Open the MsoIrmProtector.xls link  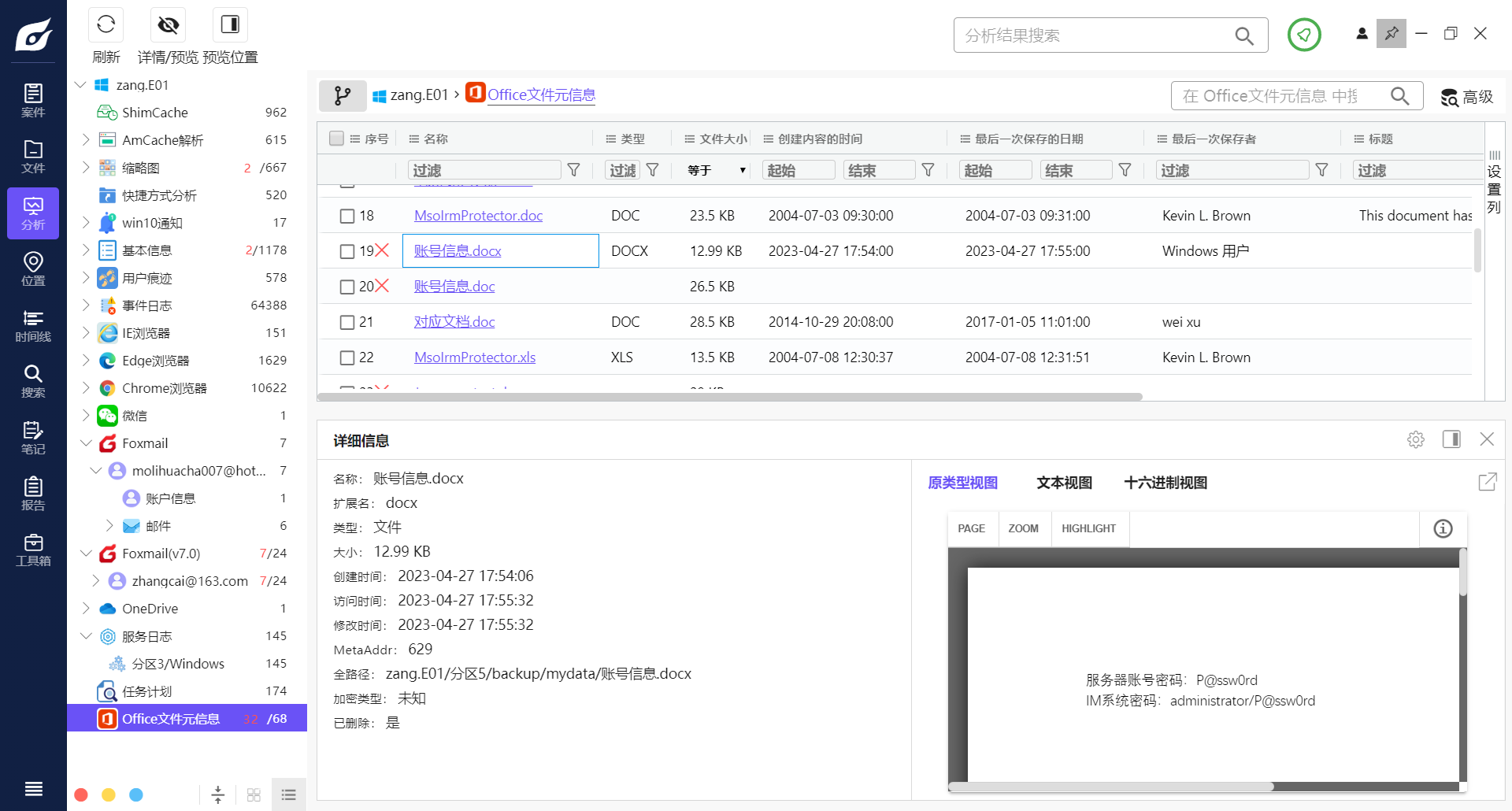pos(475,357)
